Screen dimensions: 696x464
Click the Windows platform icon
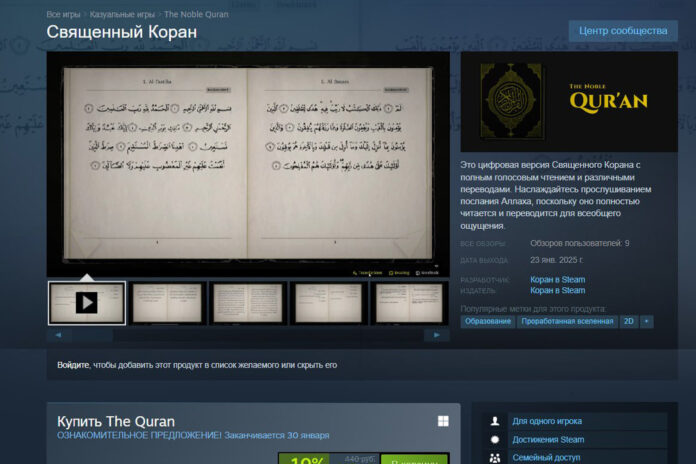click(443, 421)
